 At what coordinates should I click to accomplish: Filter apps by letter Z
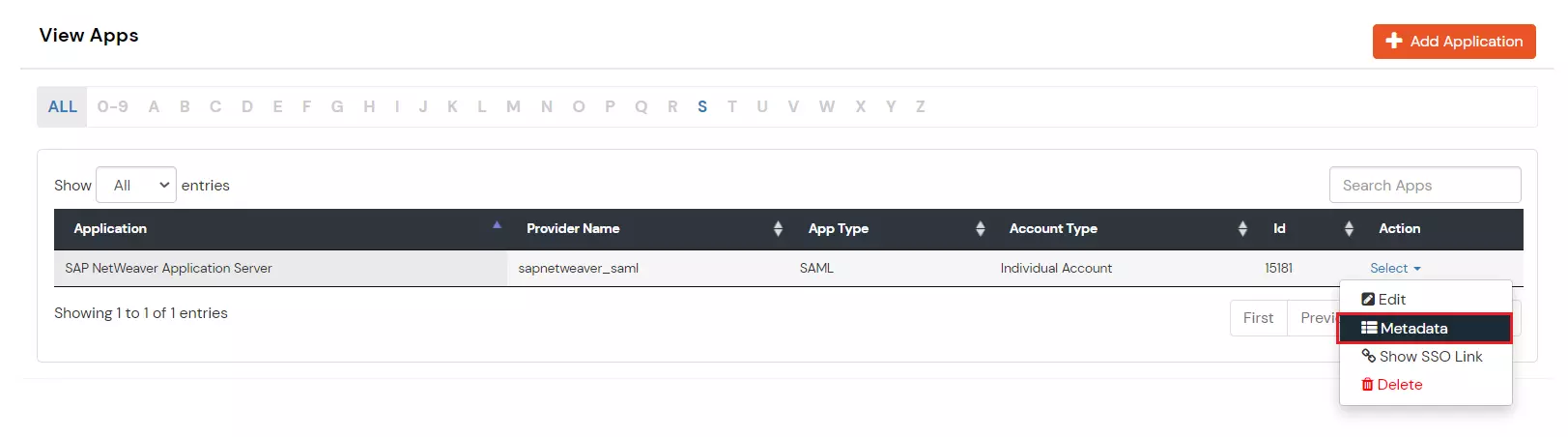click(921, 106)
